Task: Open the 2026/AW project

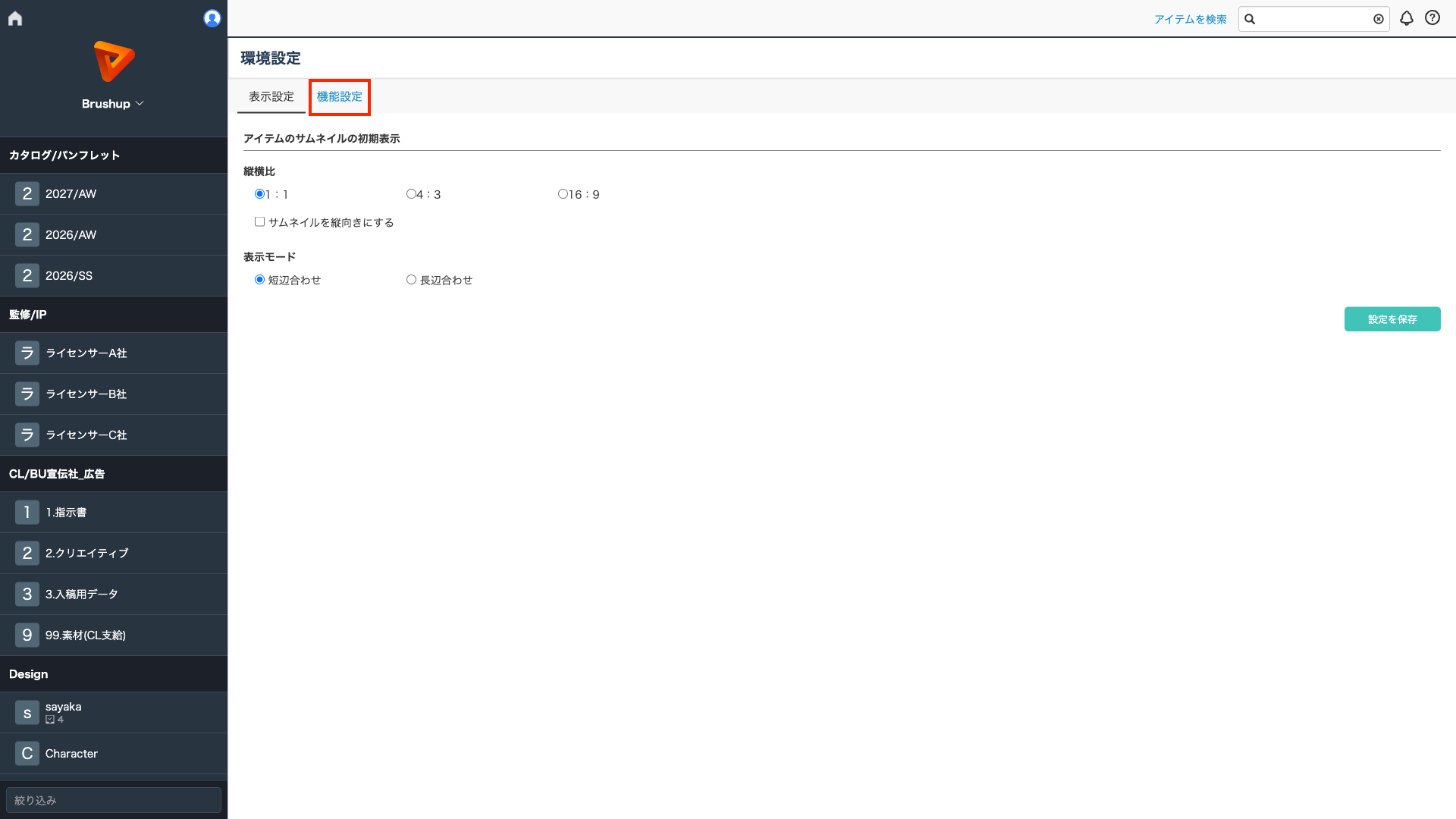Action: point(114,235)
